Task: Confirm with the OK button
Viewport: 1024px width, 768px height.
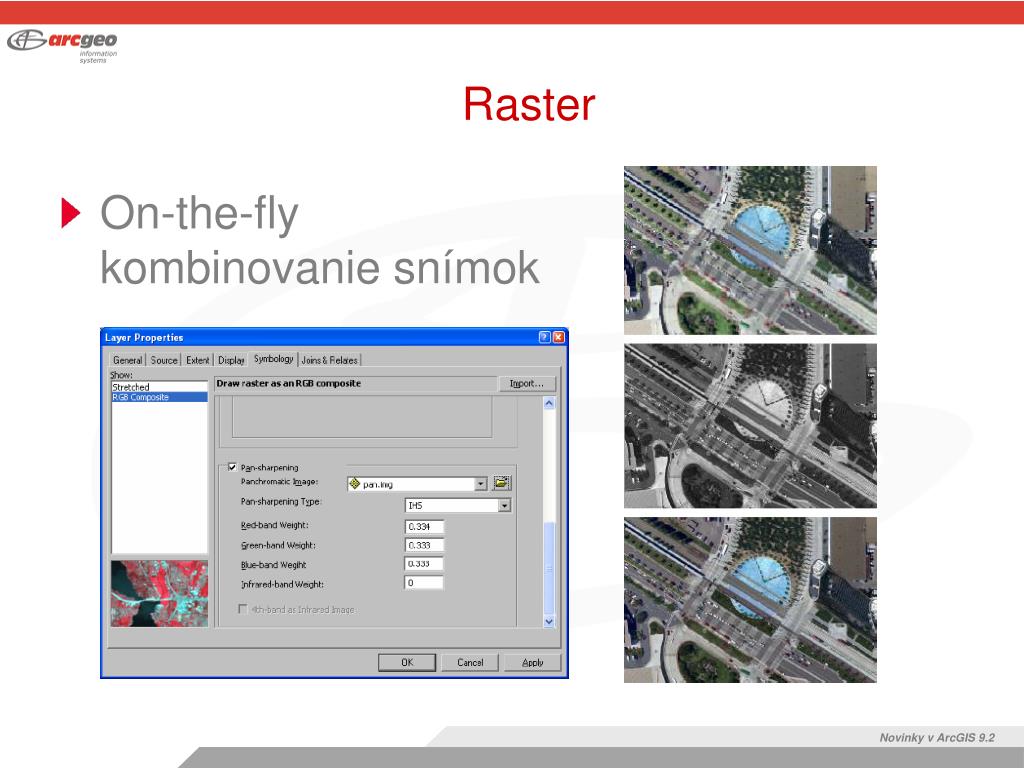Action: pyautogui.click(x=407, y=662)
